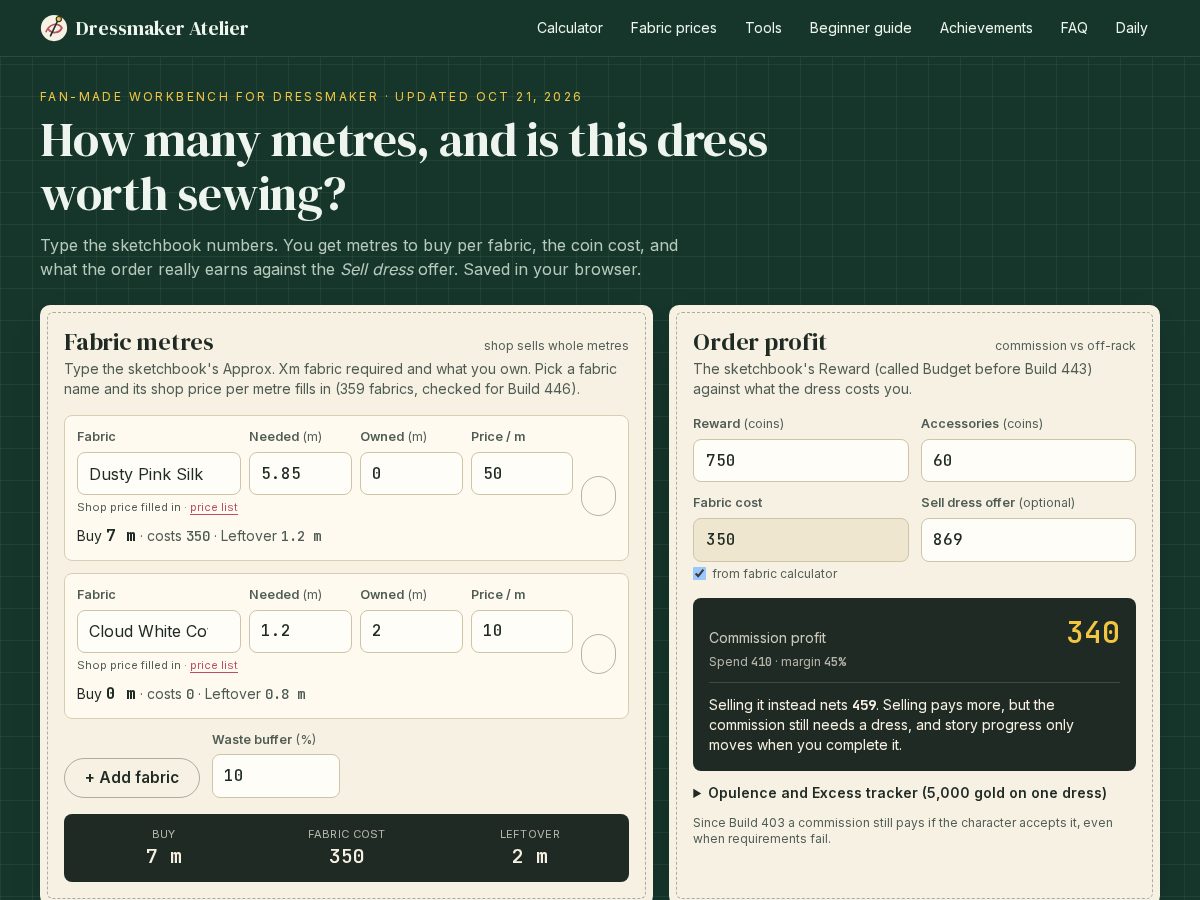Click the LEFTOVER 2 m total
The image size is (1200, 900).
click(x=530, y=848)
